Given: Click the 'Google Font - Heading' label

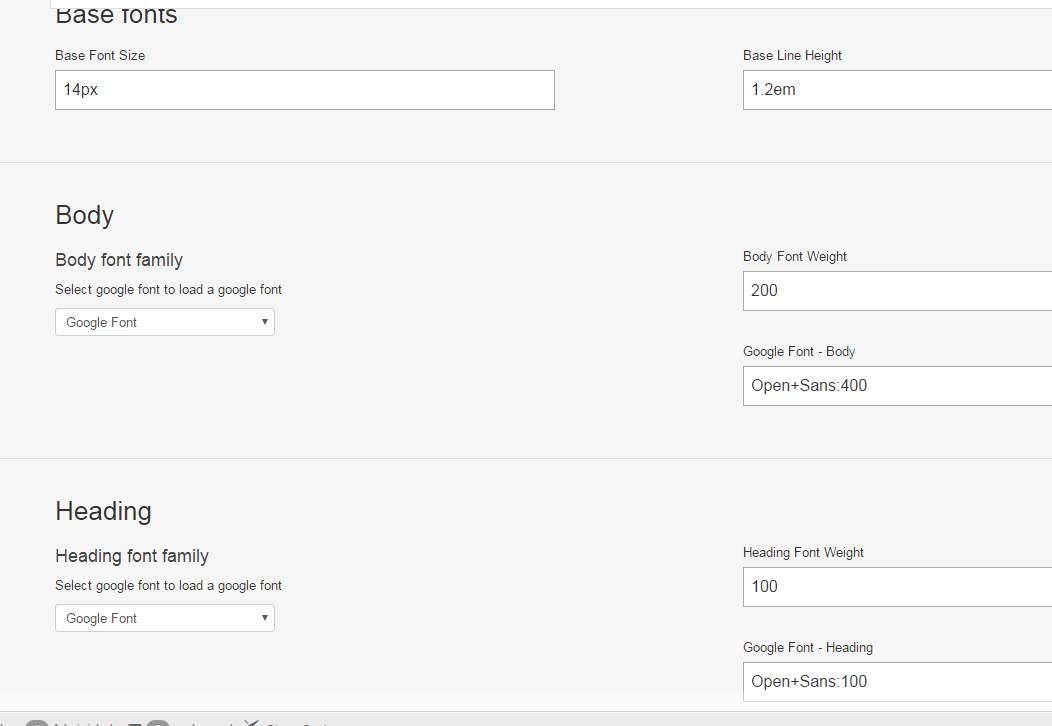Looking at the screenshot, I should tap(808, 647).
